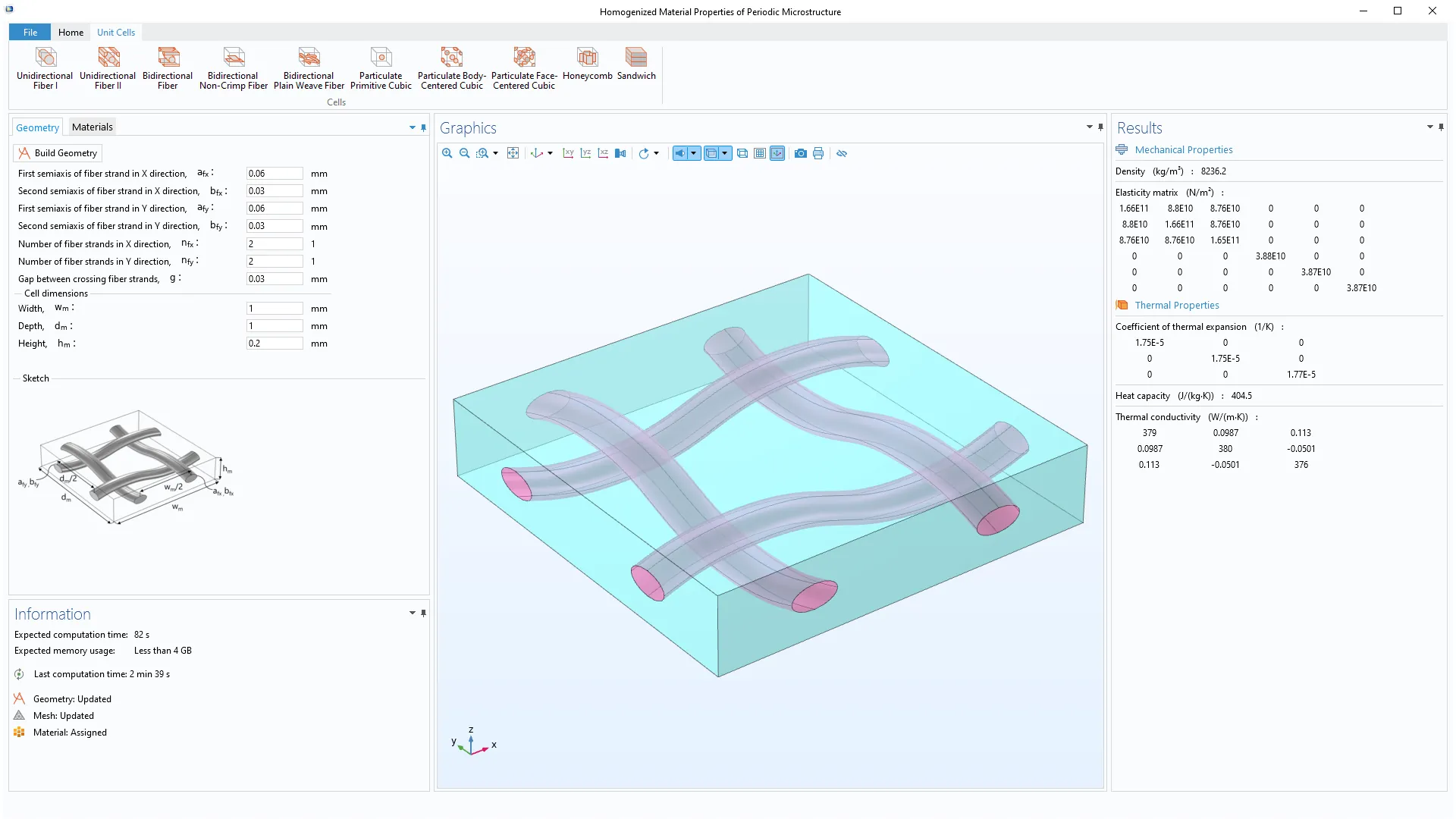Click the Height hm input field
The width and height of the screenshot is (1456, 819).
click(x=275, y=344)
